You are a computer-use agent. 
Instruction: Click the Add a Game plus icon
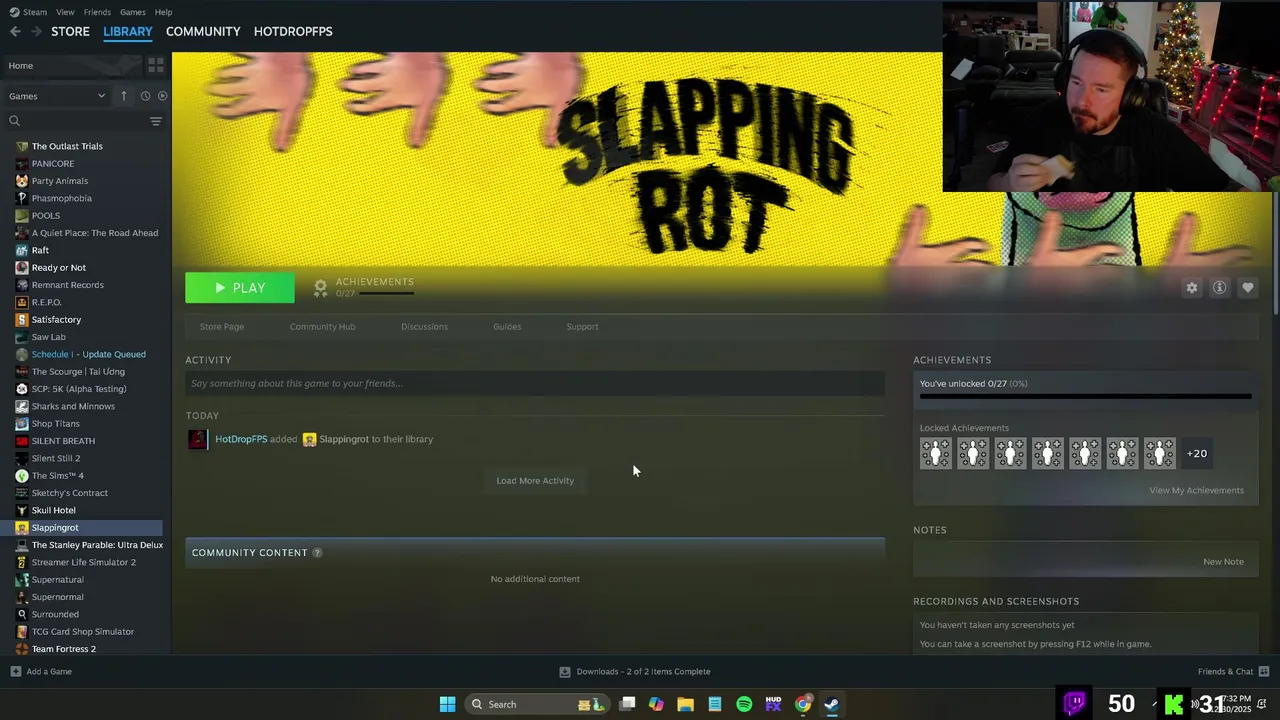point(15,672)
